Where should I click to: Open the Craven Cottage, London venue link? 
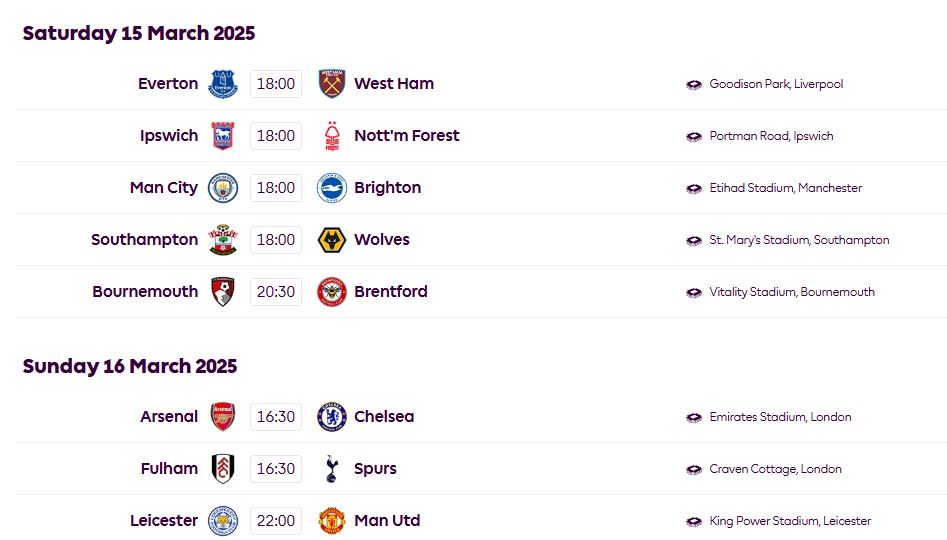[775, 469]
